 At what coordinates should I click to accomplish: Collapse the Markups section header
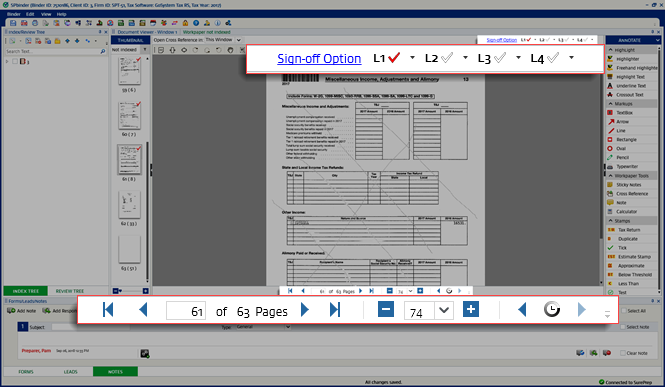point(632,103)
